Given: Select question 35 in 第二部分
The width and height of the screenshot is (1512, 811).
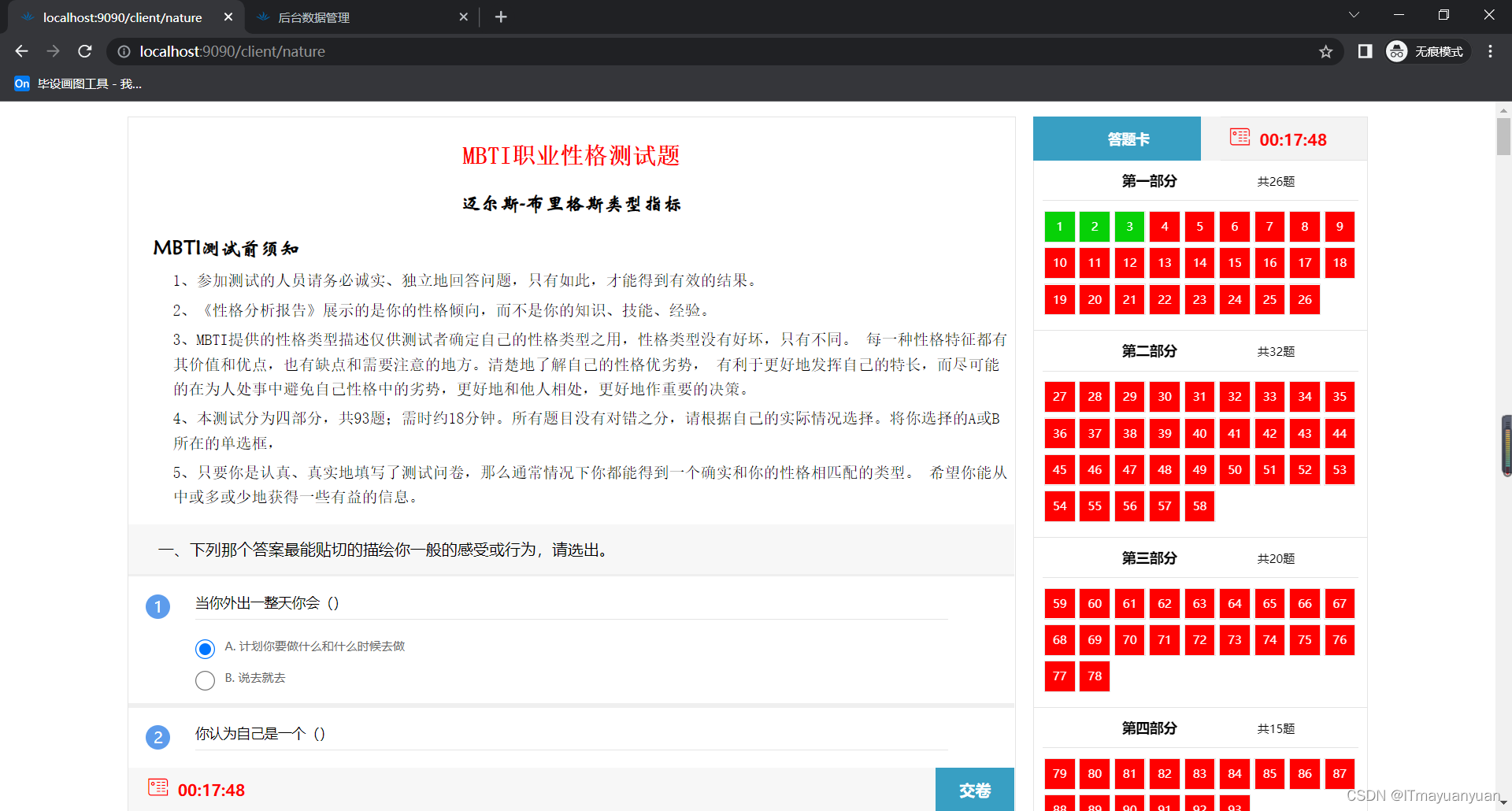Looking at the screenshot, I should 1340,397.
